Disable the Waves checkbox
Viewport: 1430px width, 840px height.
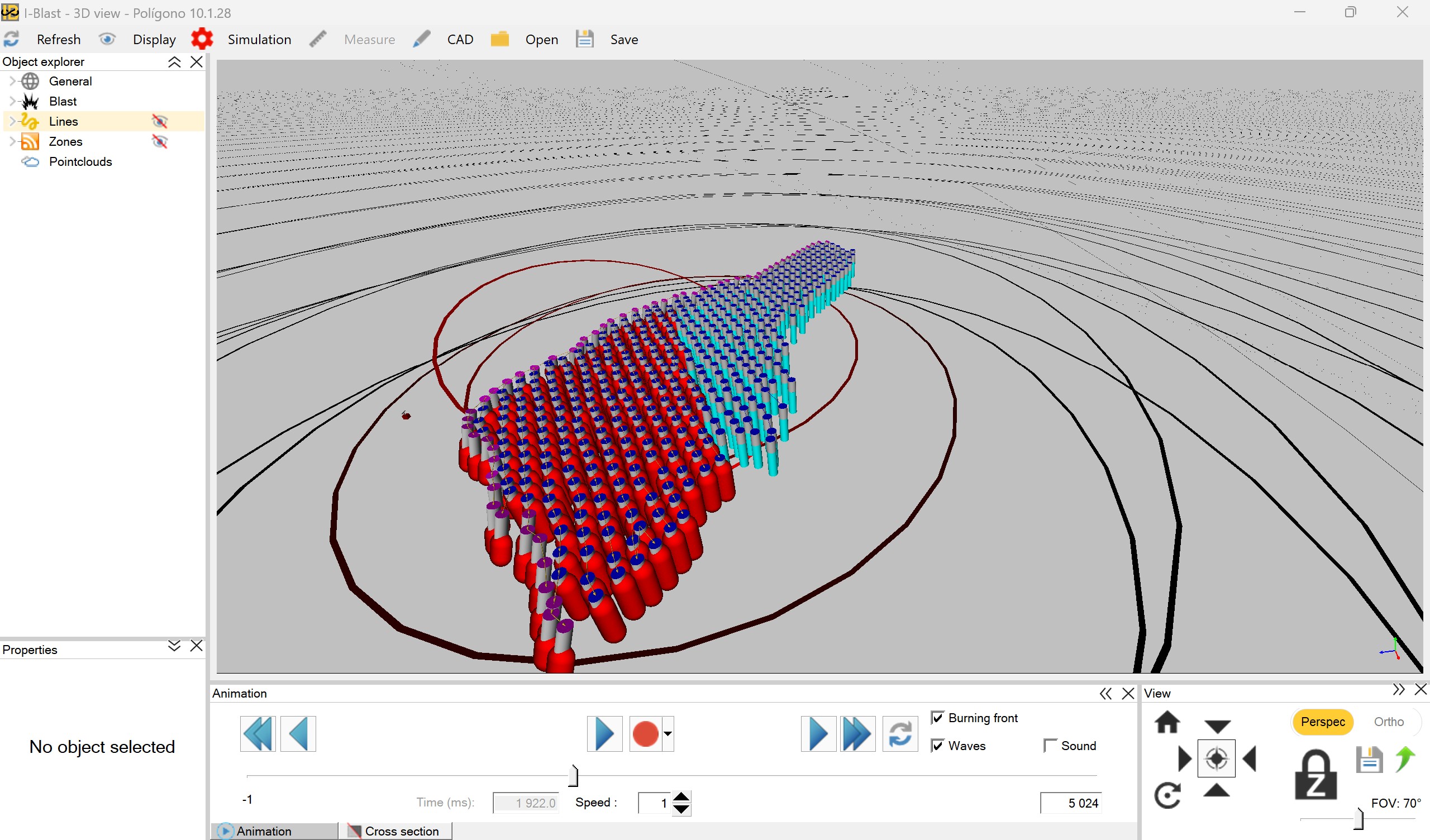point(938,745)
